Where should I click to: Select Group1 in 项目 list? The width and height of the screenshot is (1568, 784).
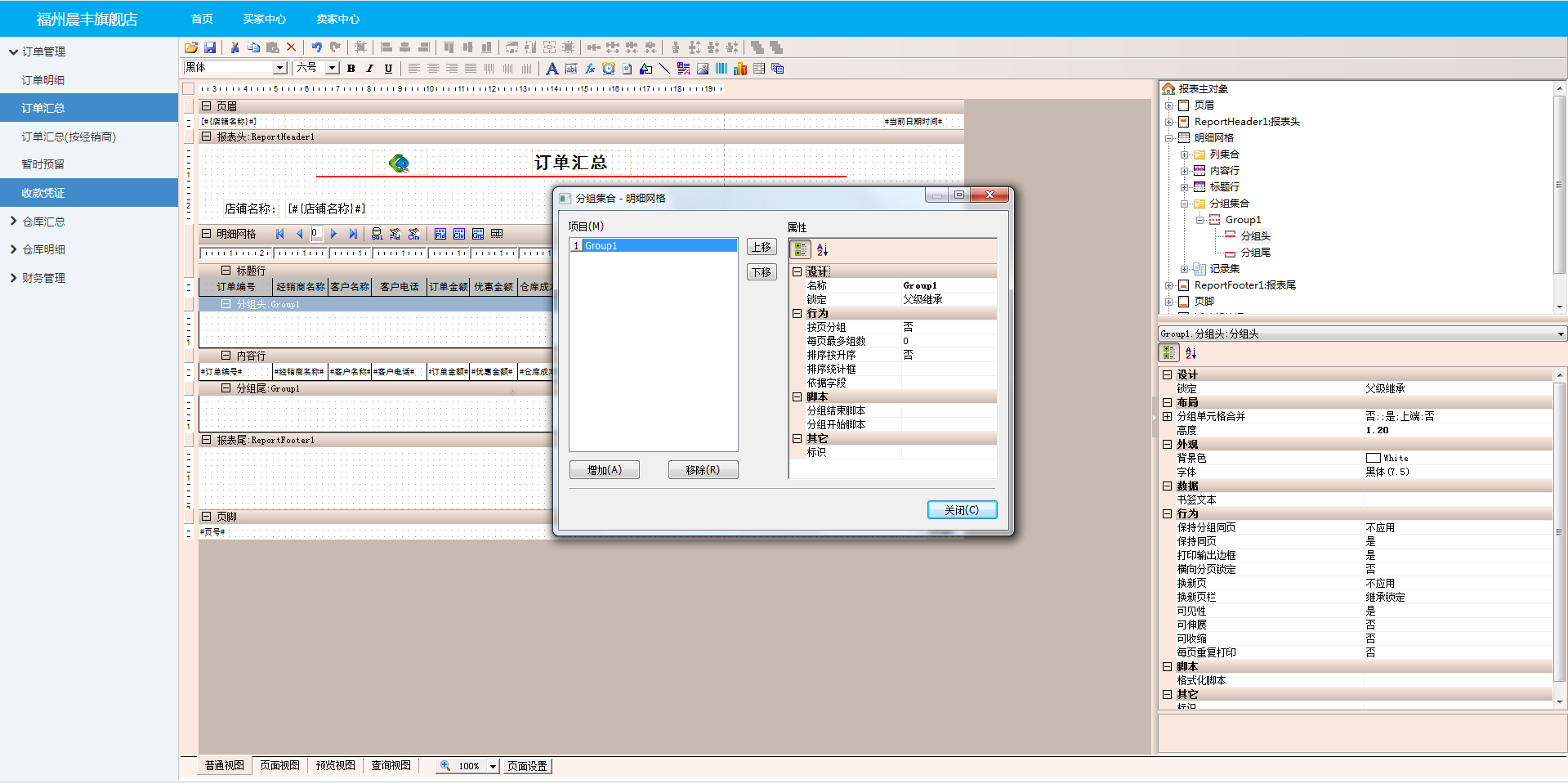[x=653, y=245]
